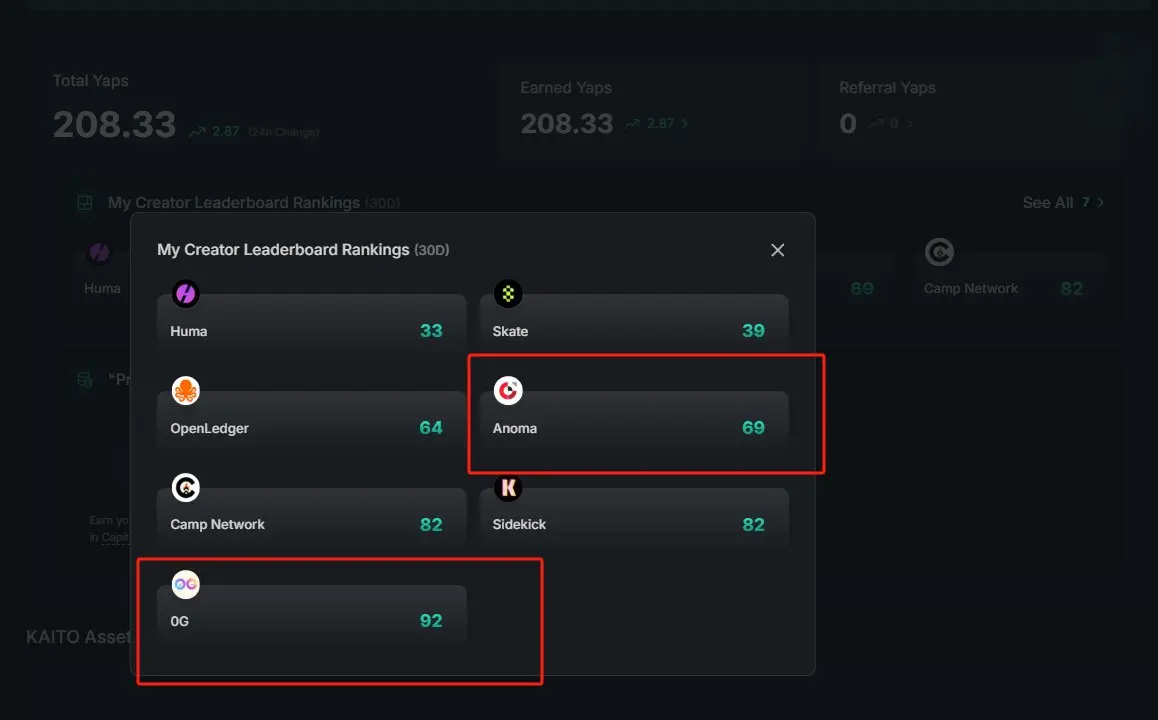Expand Earned Yaps chevron arrow
Screen dimensions: 1158x720
tap(685, 123)
